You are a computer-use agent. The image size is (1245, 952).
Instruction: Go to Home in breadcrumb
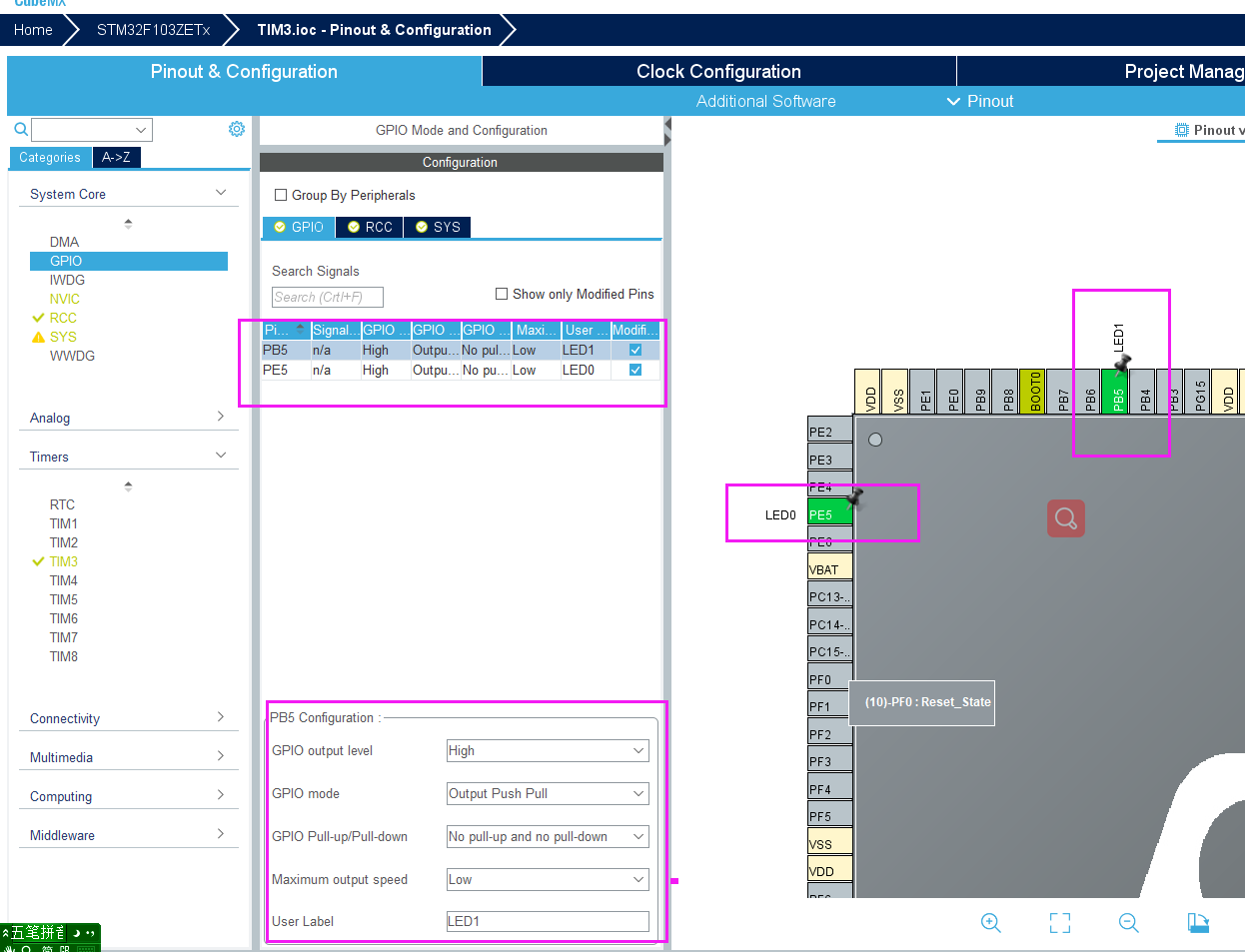pos(33,30)
